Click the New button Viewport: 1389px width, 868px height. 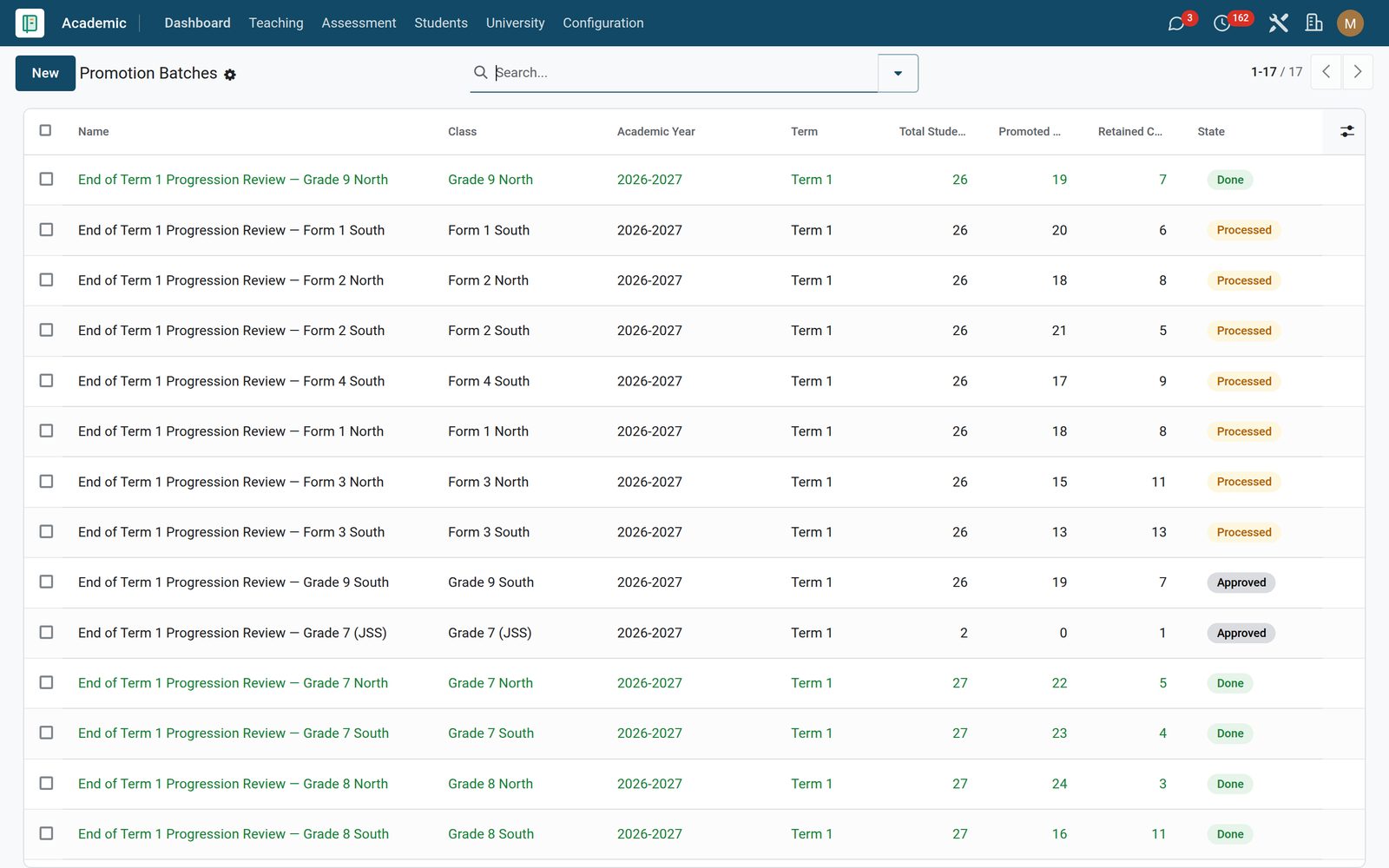tap(45, 73)
